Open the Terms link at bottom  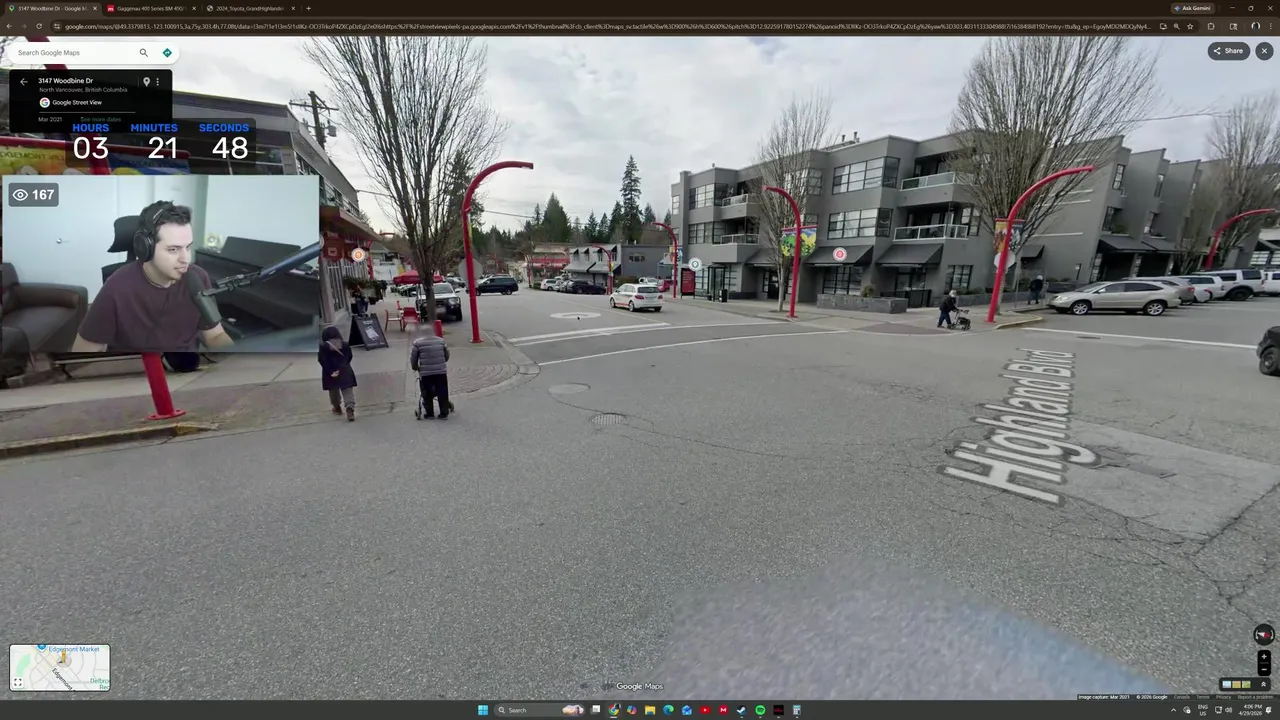tap(1202, 697)
